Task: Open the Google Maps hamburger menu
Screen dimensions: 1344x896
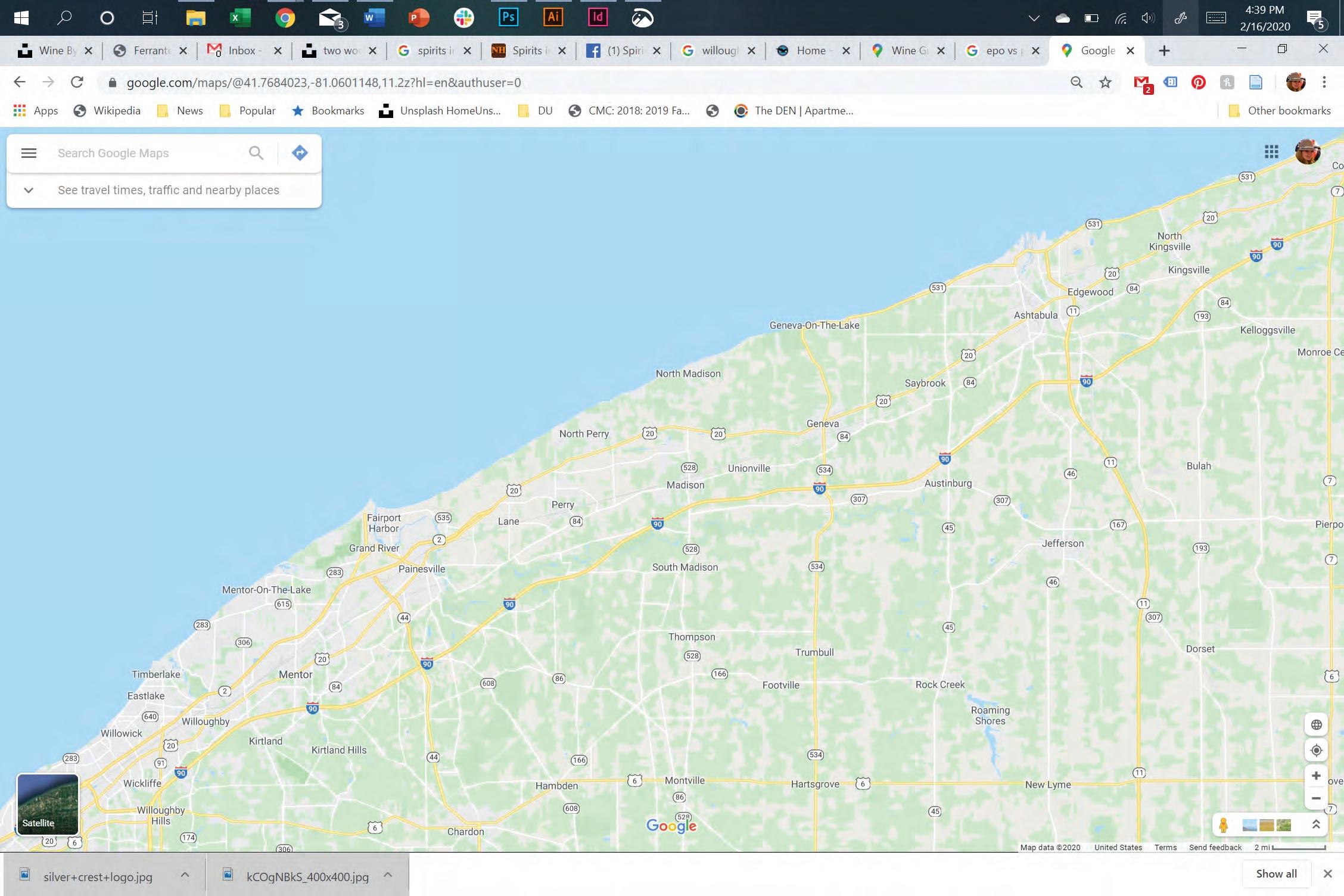Action: point(29,153)
